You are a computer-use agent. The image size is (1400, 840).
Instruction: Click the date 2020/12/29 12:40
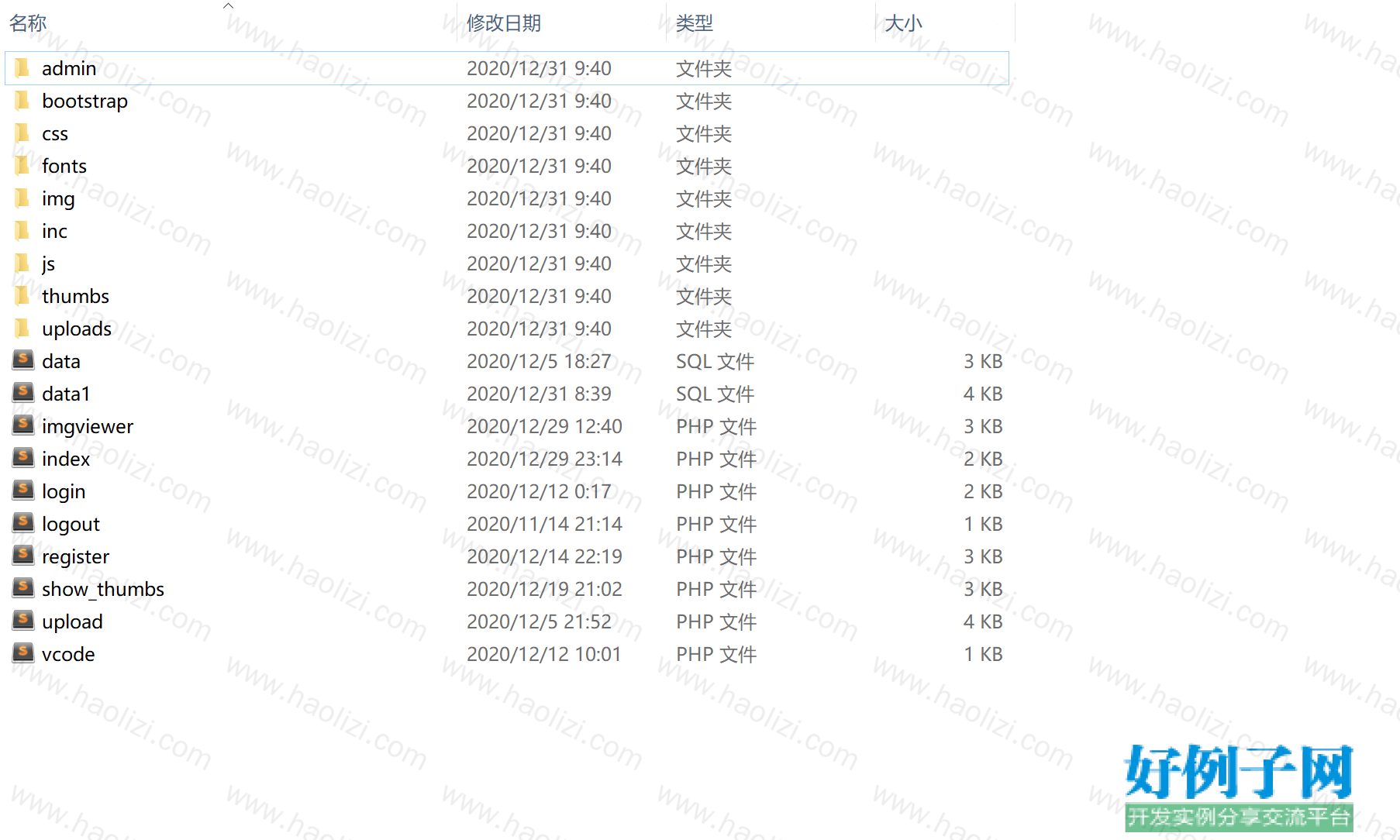pyautogui.click(x=544, y=426)
